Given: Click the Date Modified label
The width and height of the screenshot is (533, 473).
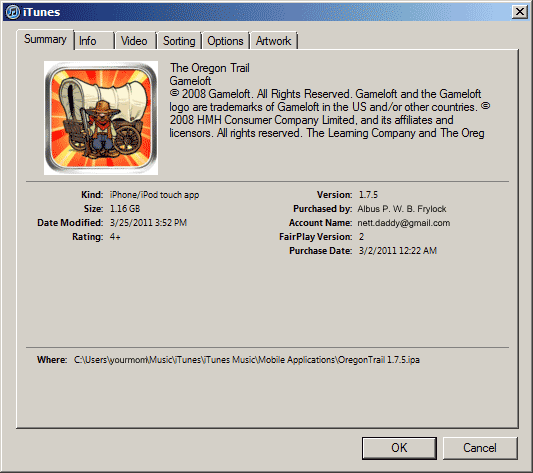Looking at the screenshot, I should click(70, 223).
